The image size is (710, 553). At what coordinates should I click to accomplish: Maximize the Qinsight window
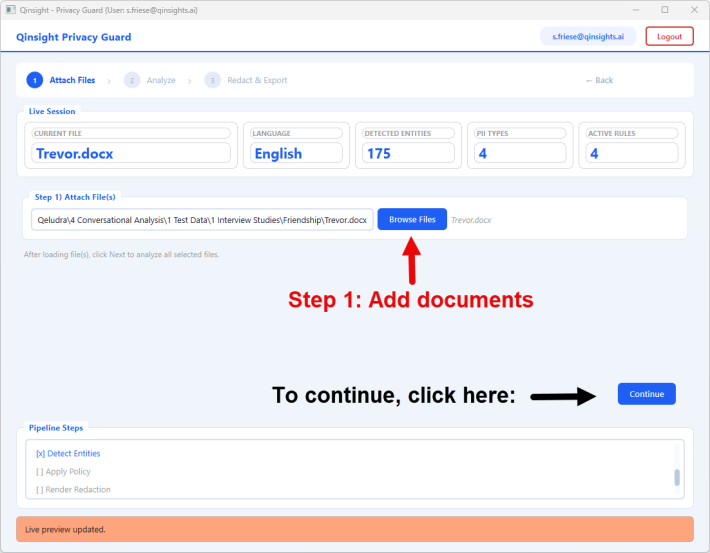coord(665,10)
